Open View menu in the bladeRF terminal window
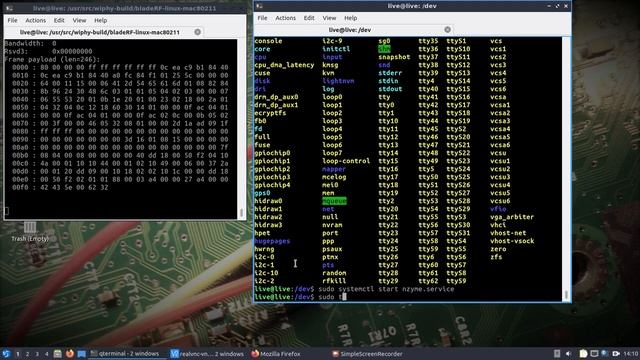The image size is (640, 360). (79, 20)
